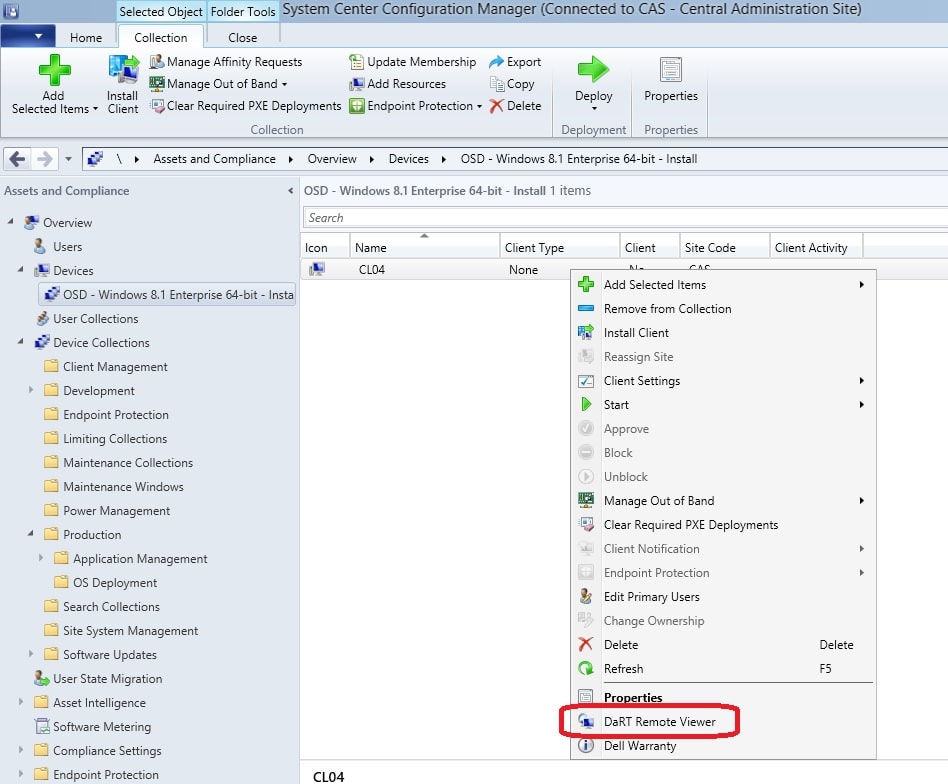This screenshot has width=948, height=784.
Task: Open the Client Management folder
Action: pyautogui.click(x=115, y=366)
